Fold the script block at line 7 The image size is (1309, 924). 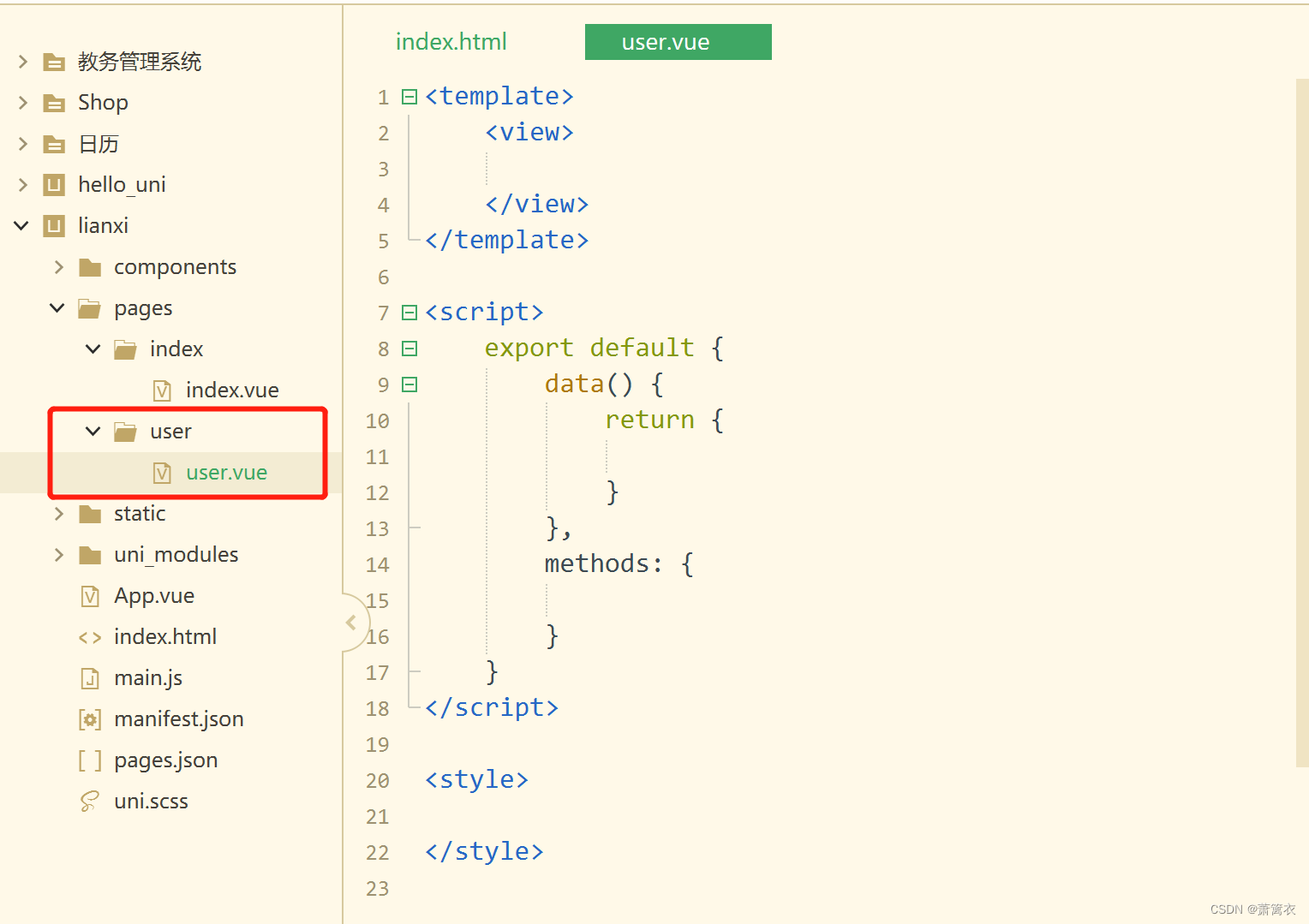[x=409, y=313]
